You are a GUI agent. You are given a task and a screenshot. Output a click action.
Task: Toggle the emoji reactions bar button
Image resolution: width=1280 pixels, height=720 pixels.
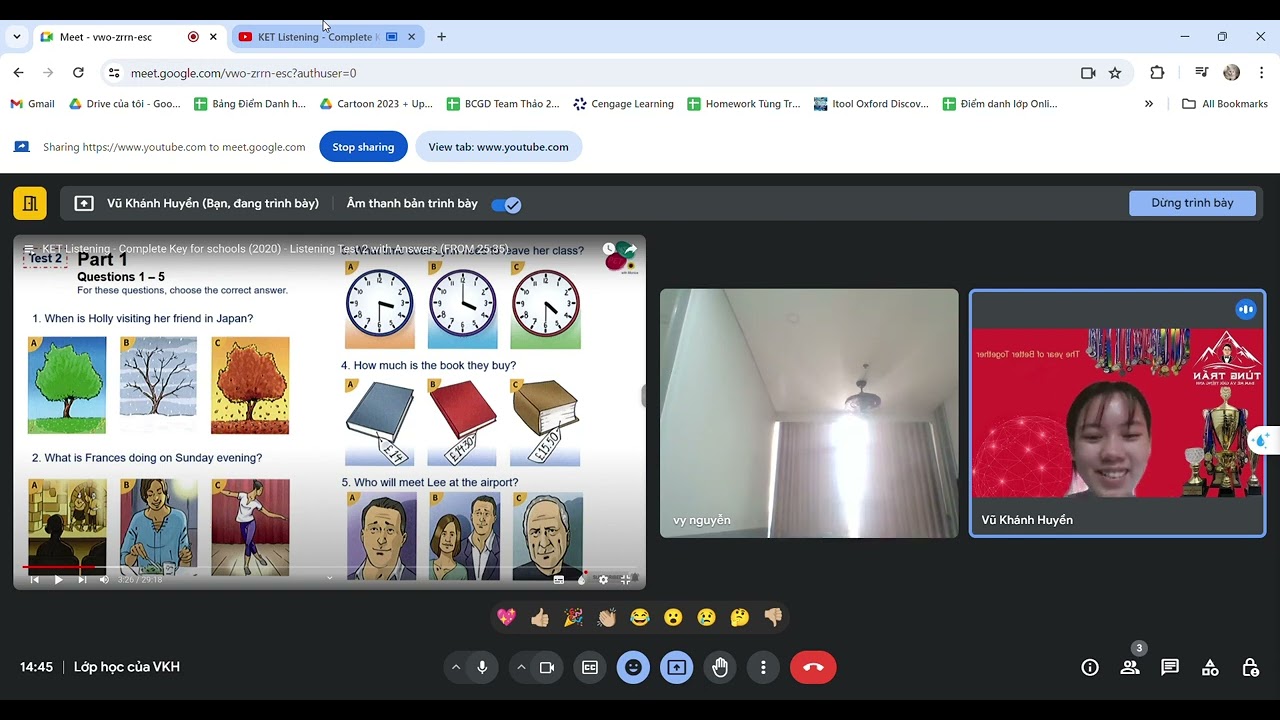point(633,667)
